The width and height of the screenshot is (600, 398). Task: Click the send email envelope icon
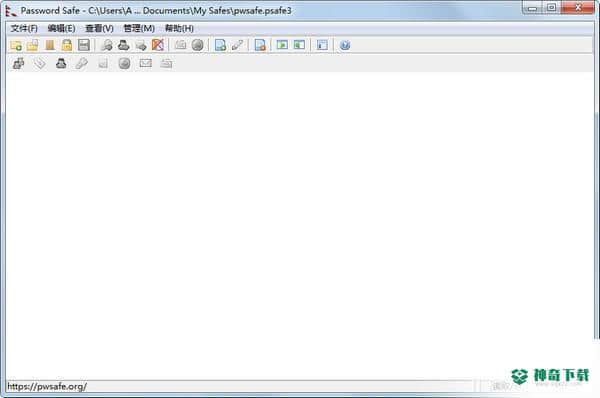[x=145, y=63]
